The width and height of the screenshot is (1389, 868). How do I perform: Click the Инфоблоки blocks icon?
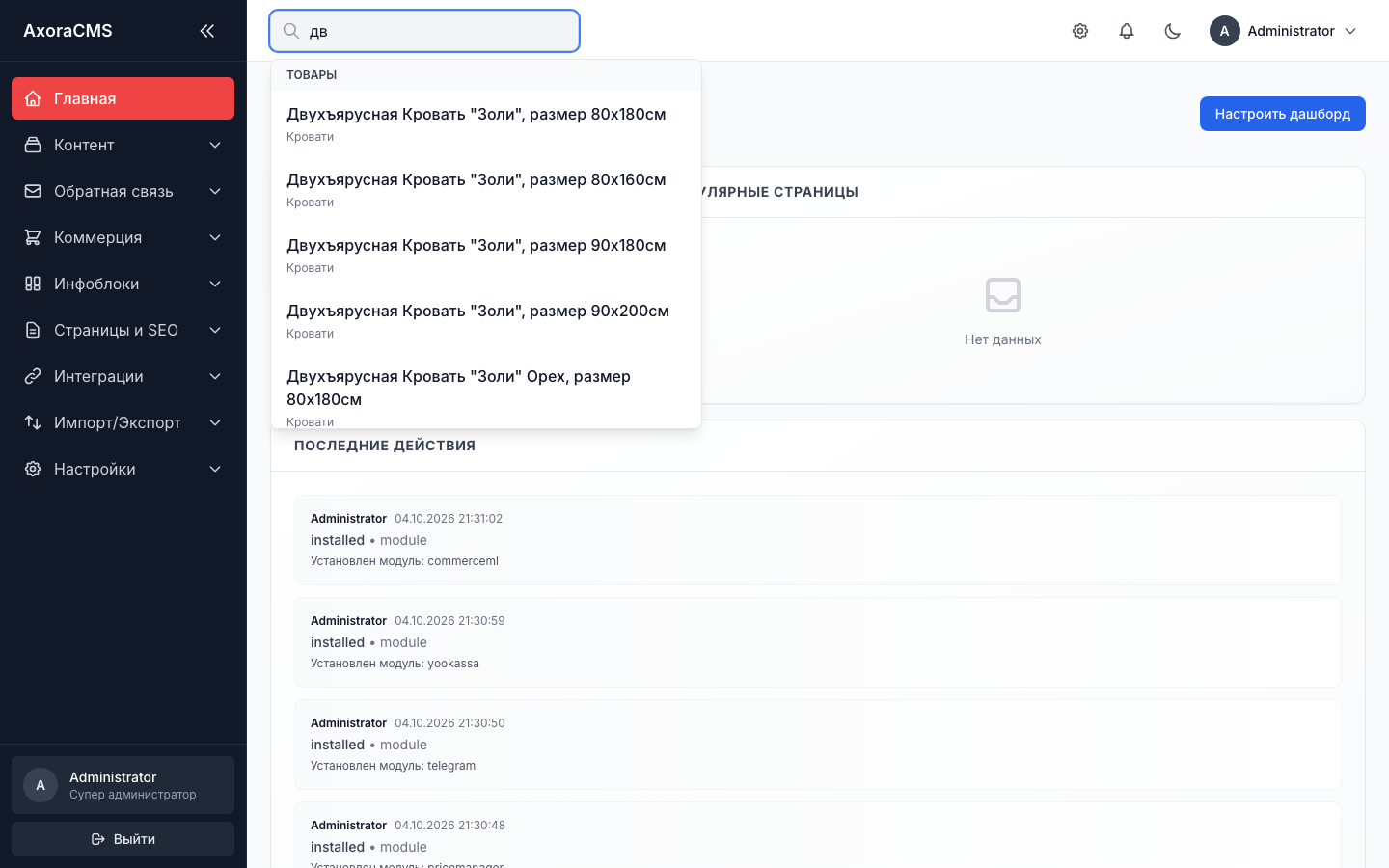click(33, 284)
